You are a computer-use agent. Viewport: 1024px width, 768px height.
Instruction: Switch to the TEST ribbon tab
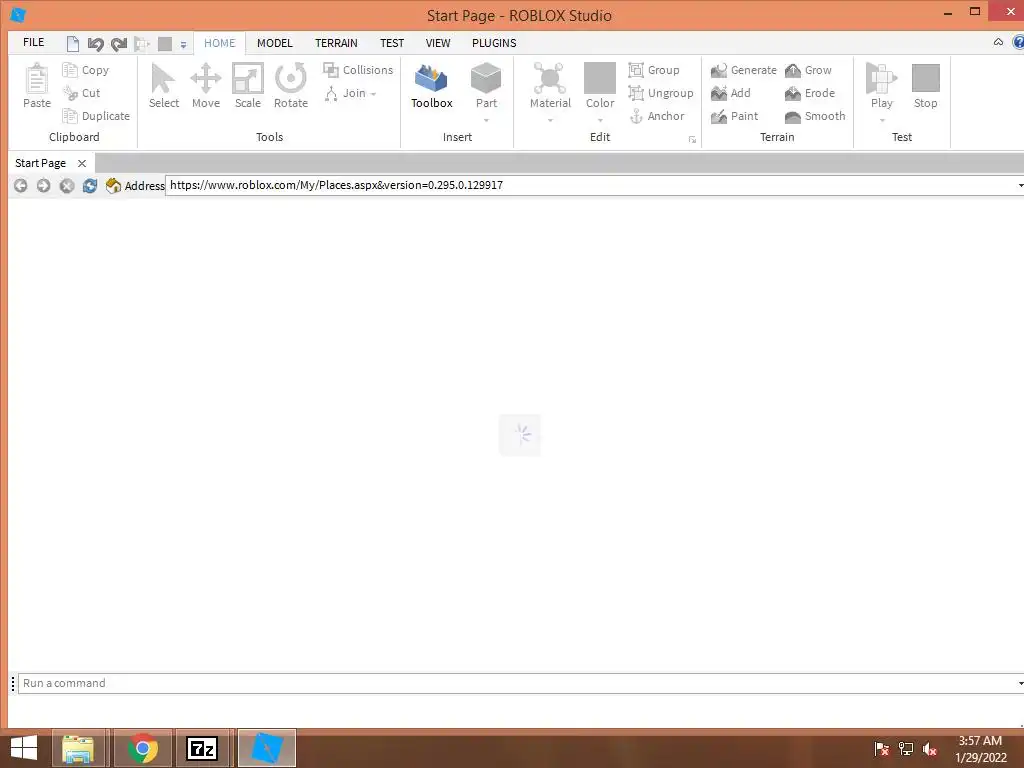click(392, 43)
